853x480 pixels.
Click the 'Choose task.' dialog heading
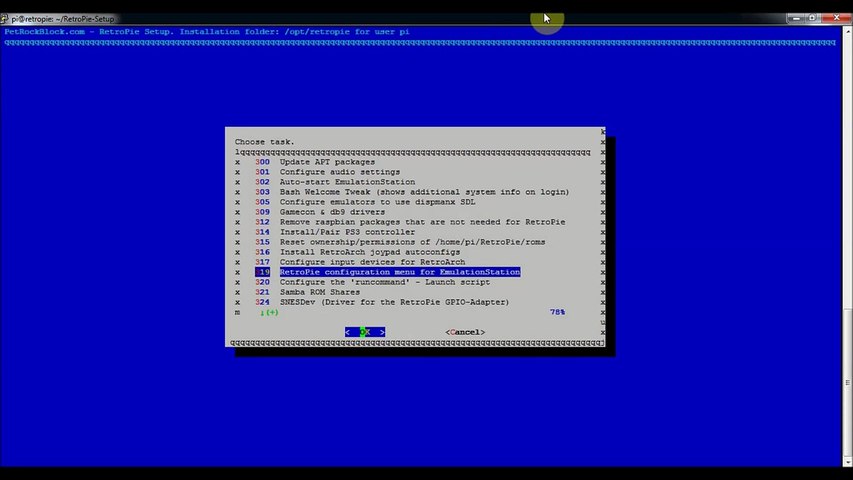tap(264, 141)
